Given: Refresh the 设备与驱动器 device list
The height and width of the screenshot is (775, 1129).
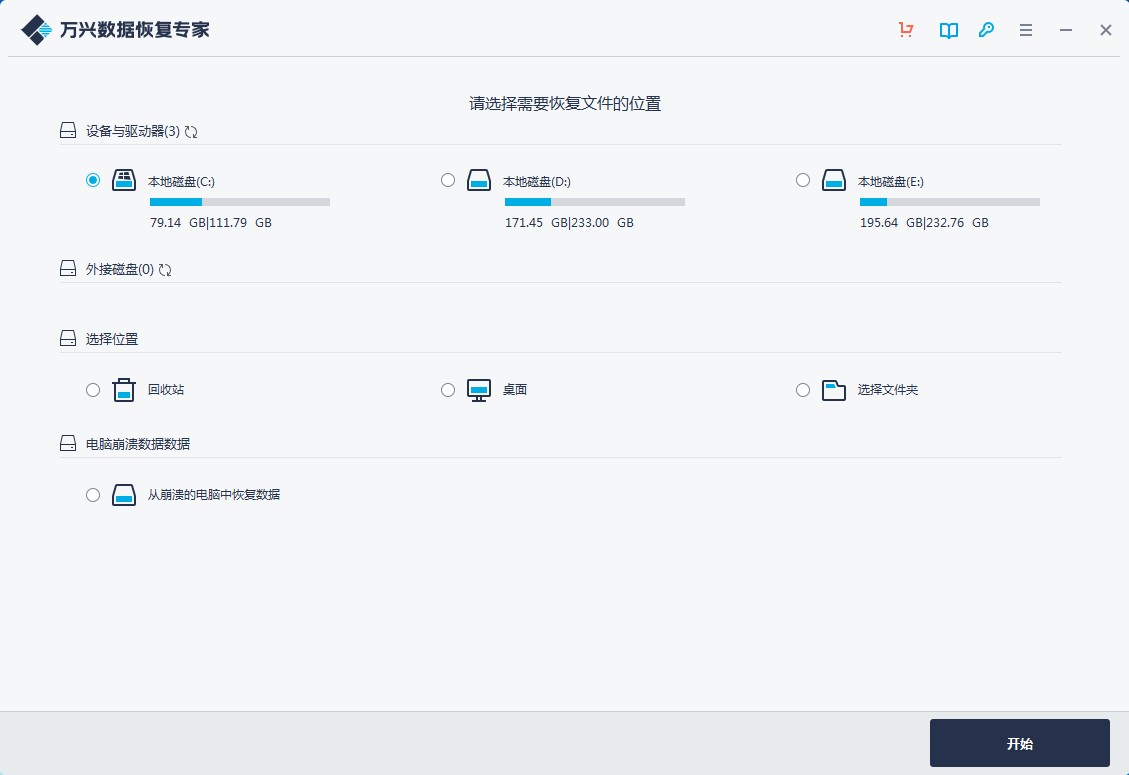Looking at the screenshot, I should coord(190,130).
